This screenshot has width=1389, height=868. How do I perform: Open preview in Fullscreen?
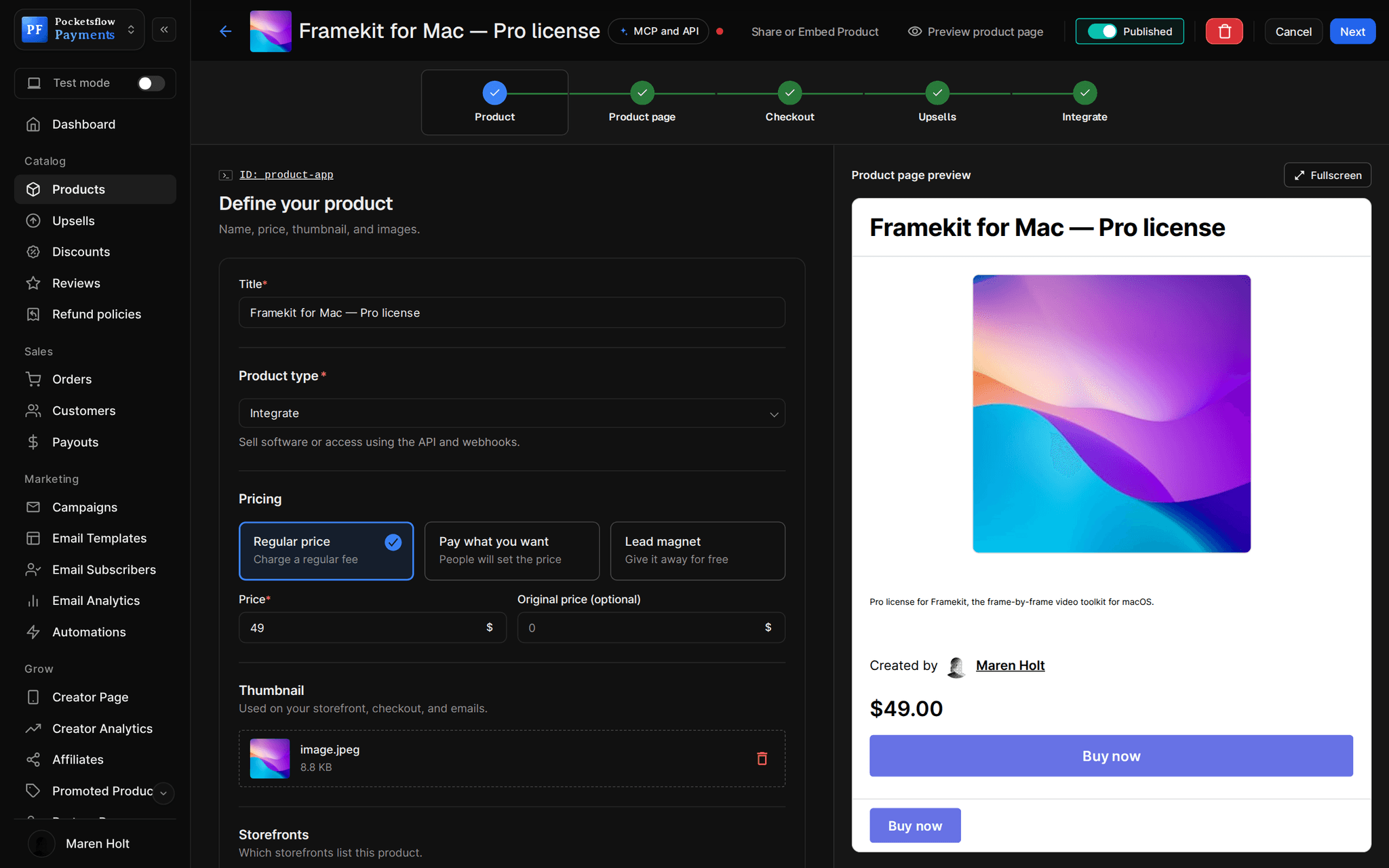[1327, 175]
